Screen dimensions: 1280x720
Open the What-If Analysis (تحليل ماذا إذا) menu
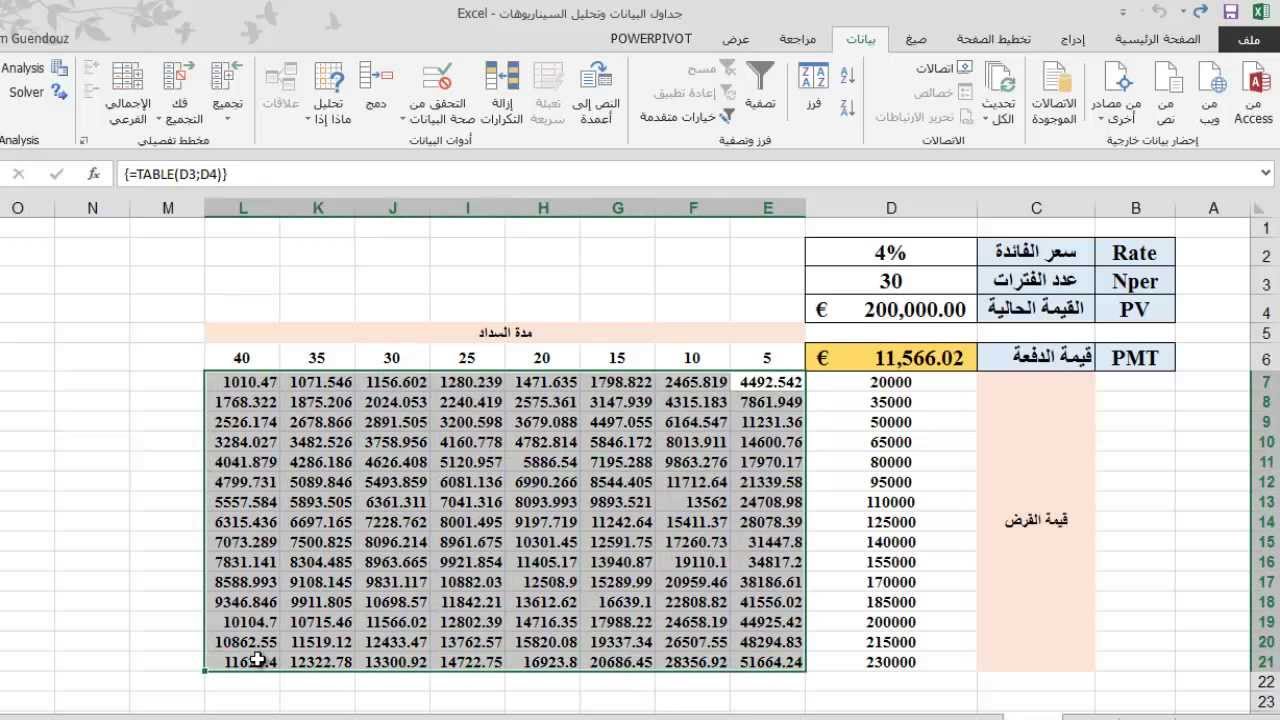[x=328, y=92]
